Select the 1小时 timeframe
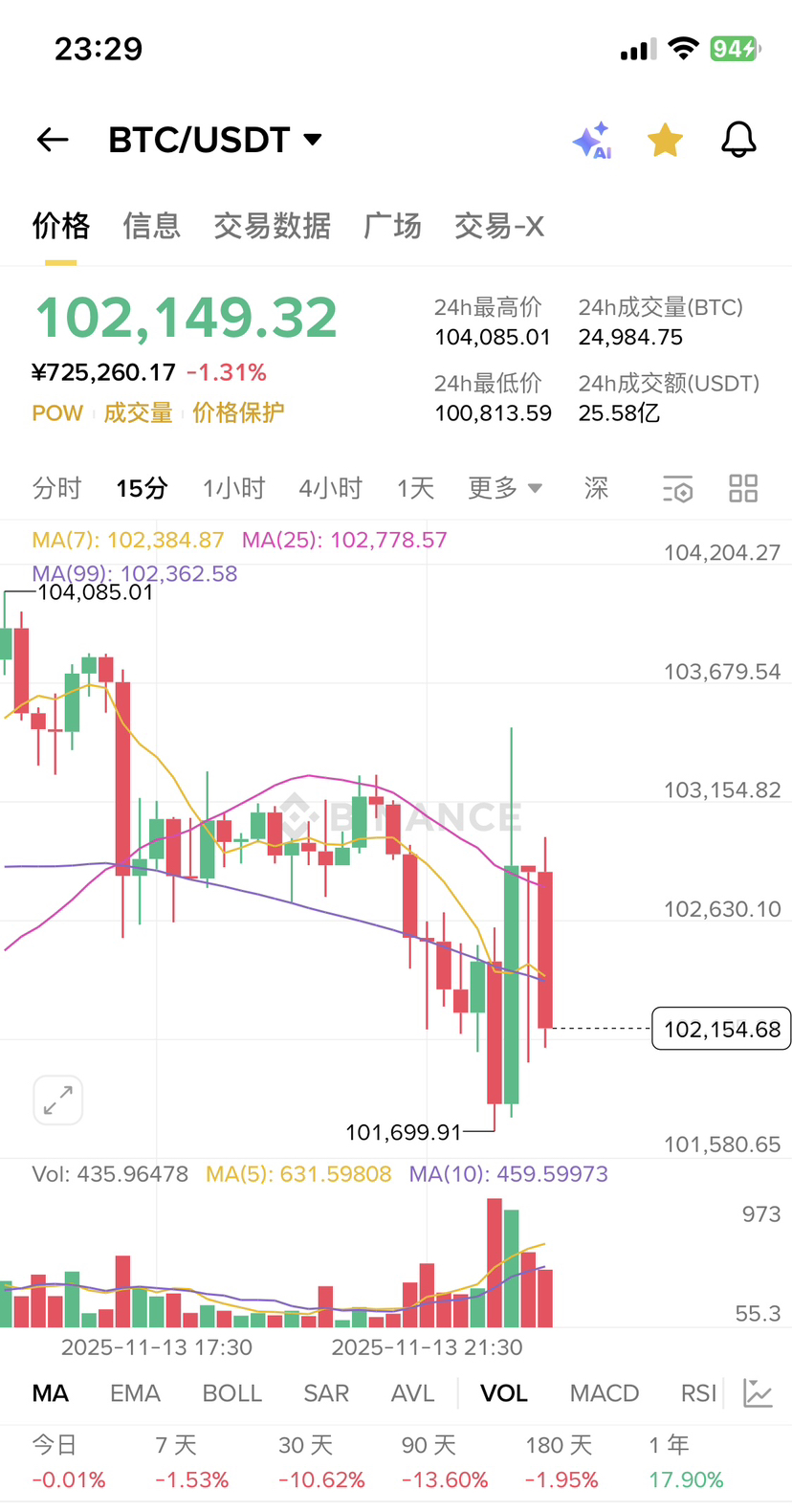This screenshot has height=1512, width=792. (233, 488)
